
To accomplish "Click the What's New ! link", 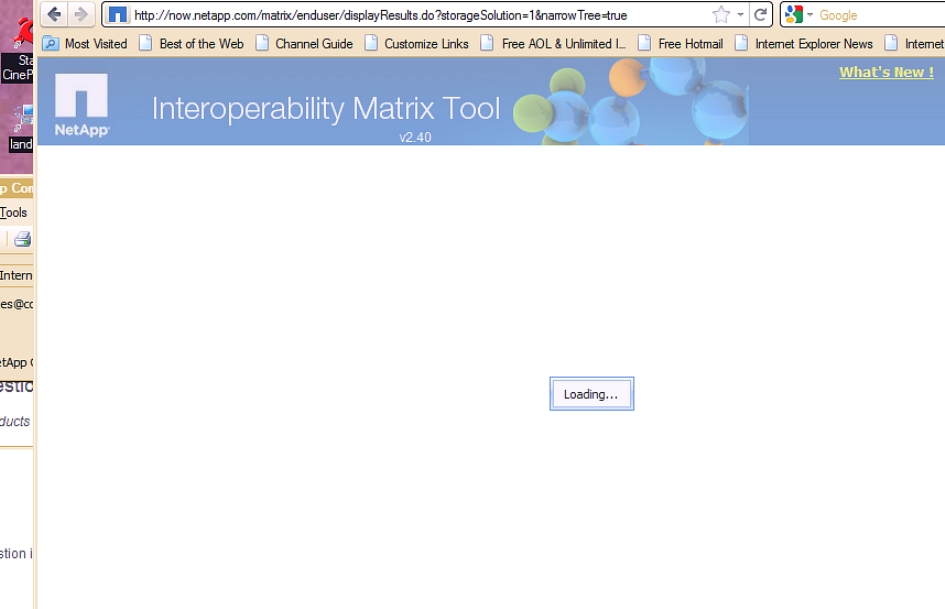I will point(887,72).
